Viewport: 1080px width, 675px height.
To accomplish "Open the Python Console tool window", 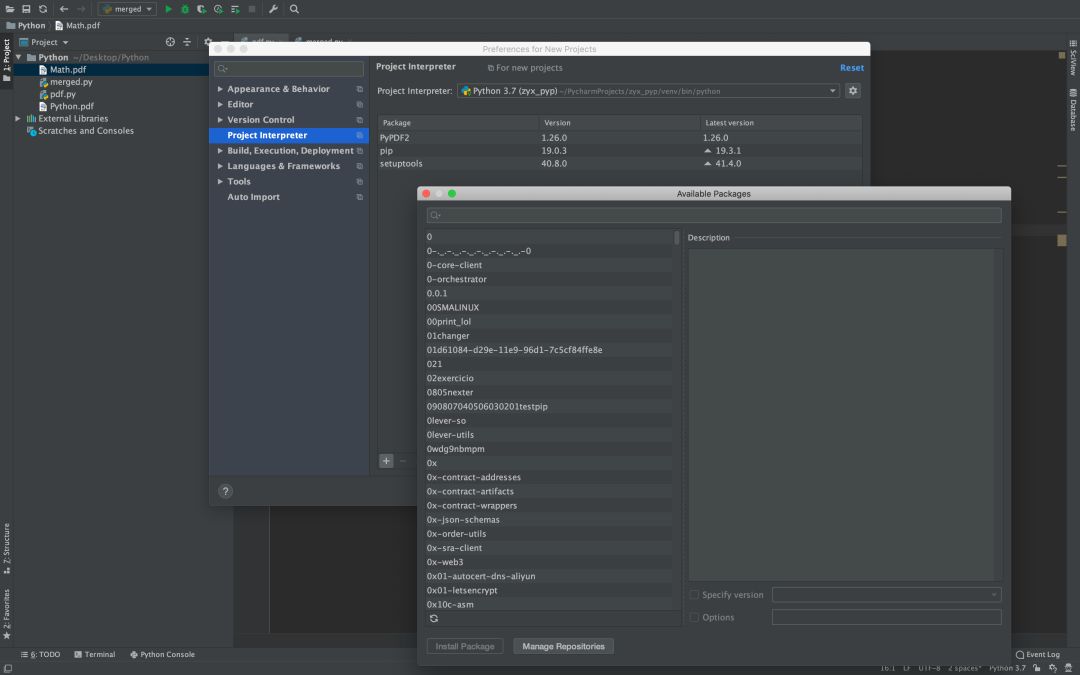I will [x=163, y=654].
